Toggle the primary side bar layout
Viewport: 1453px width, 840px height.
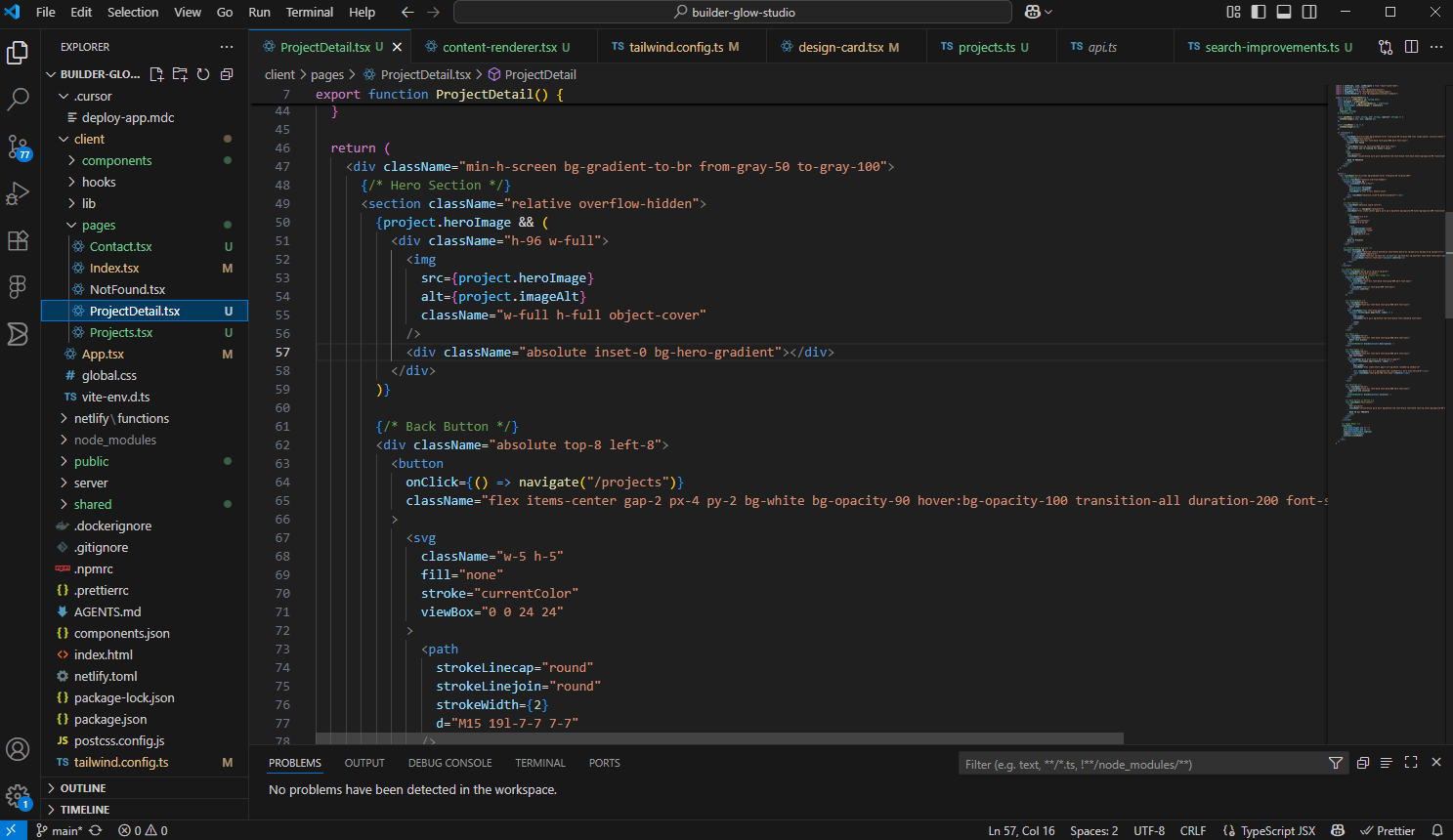click(x=1259, y=12)
